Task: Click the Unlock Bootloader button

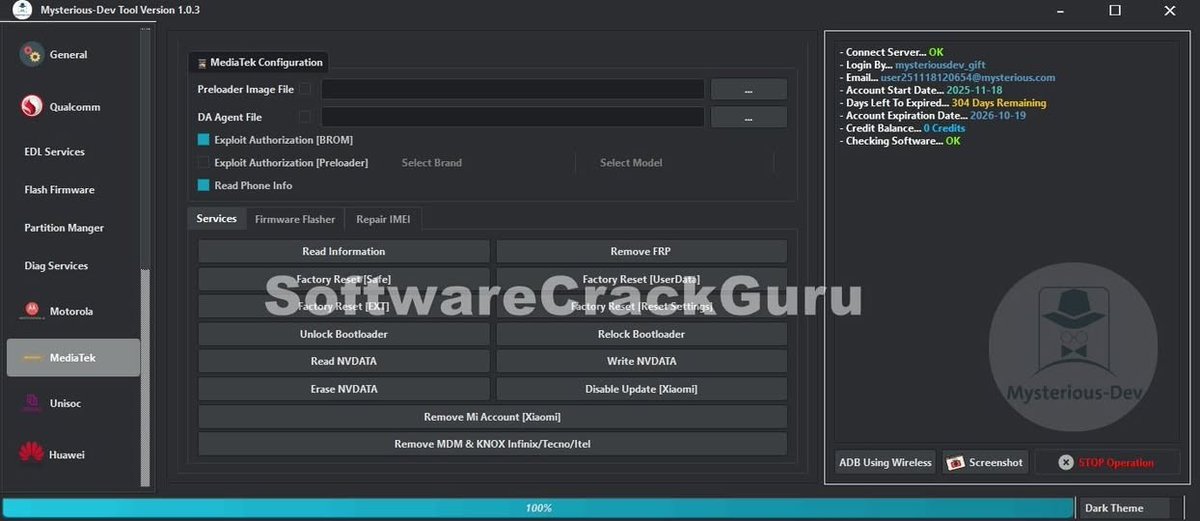Action: pos(344,334)
